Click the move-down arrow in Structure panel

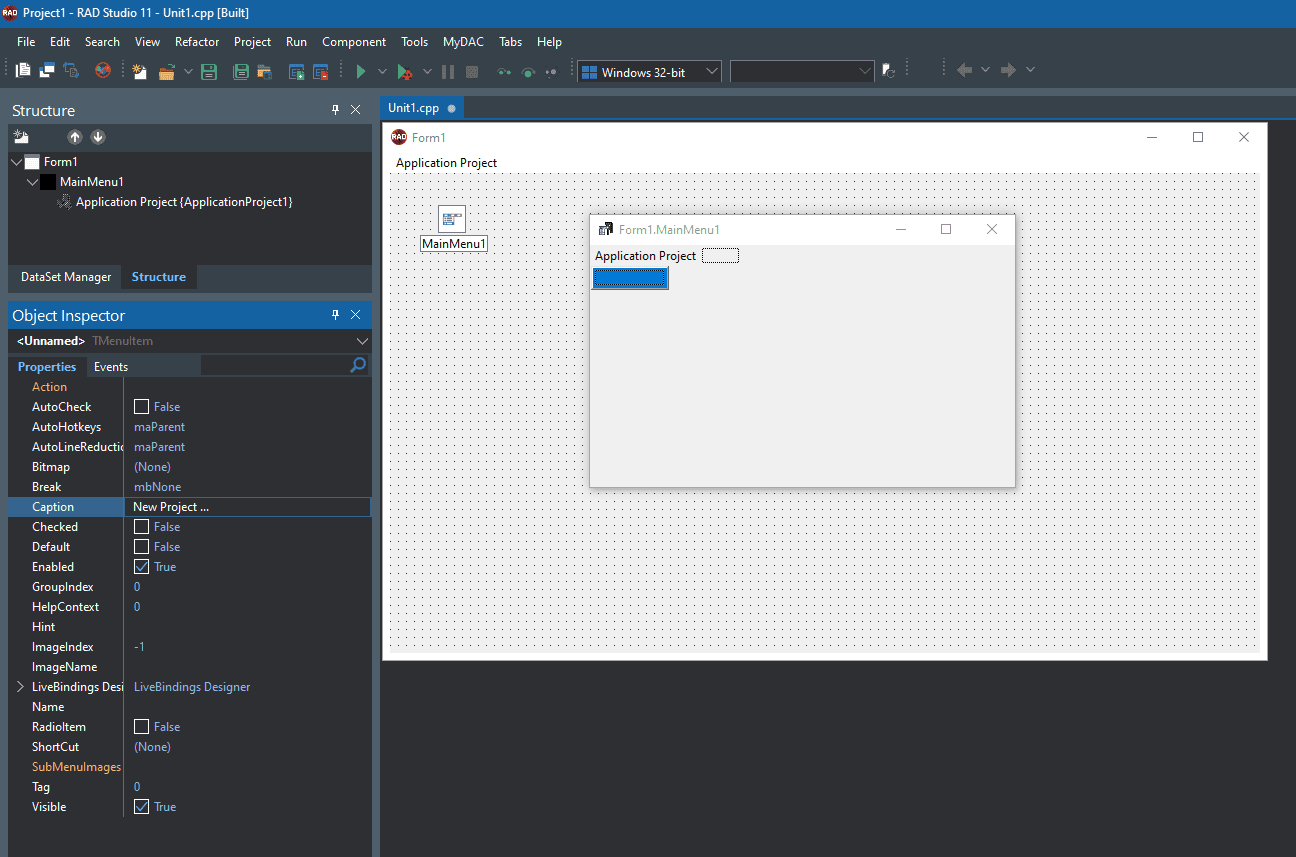[98, 137]
